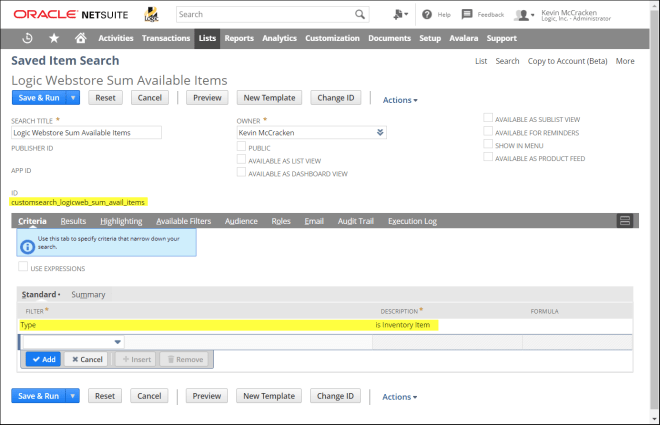Open the Customization menu
The height and width of the screenshot is (425, 660).
tap(332, 38)
